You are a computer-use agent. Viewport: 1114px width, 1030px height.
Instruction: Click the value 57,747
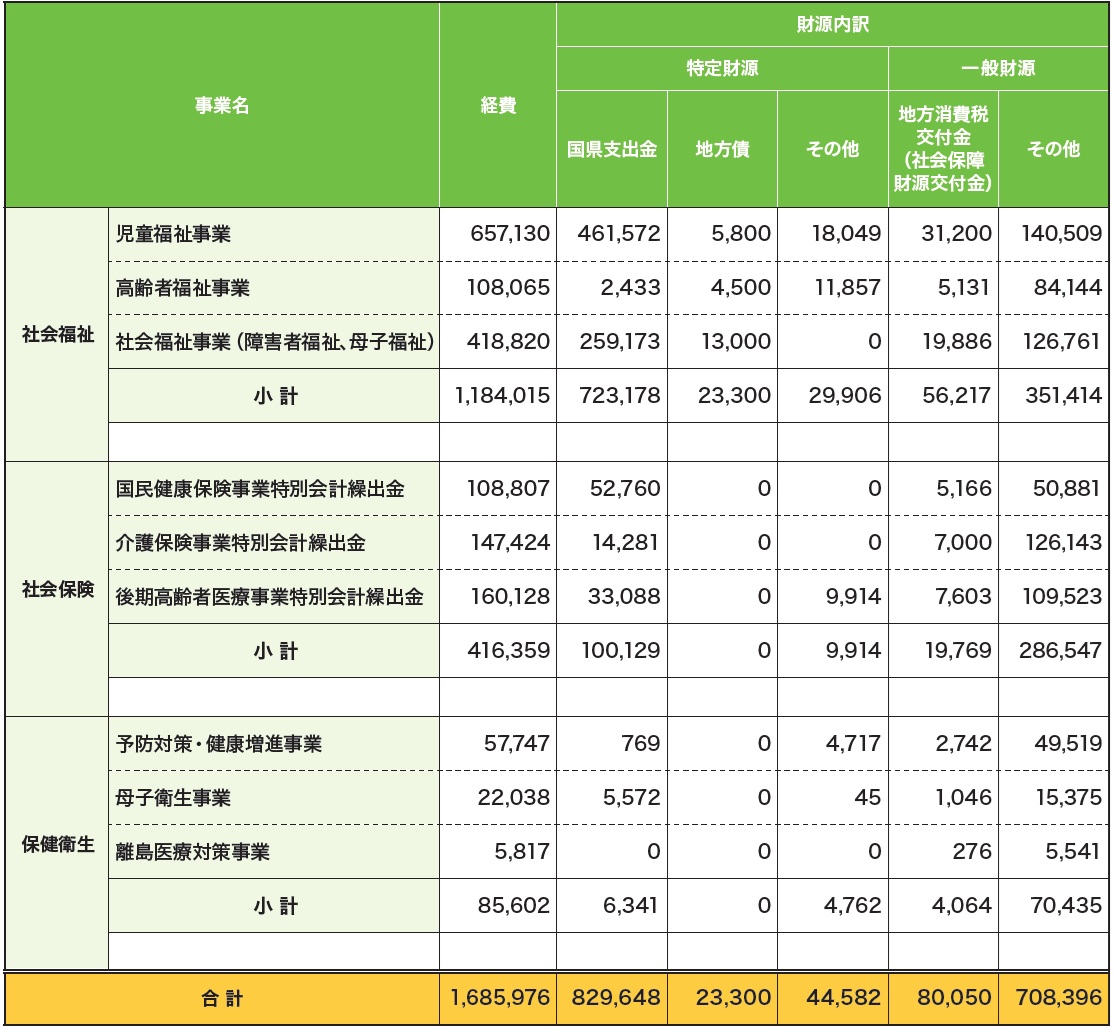tap(517, 744)
